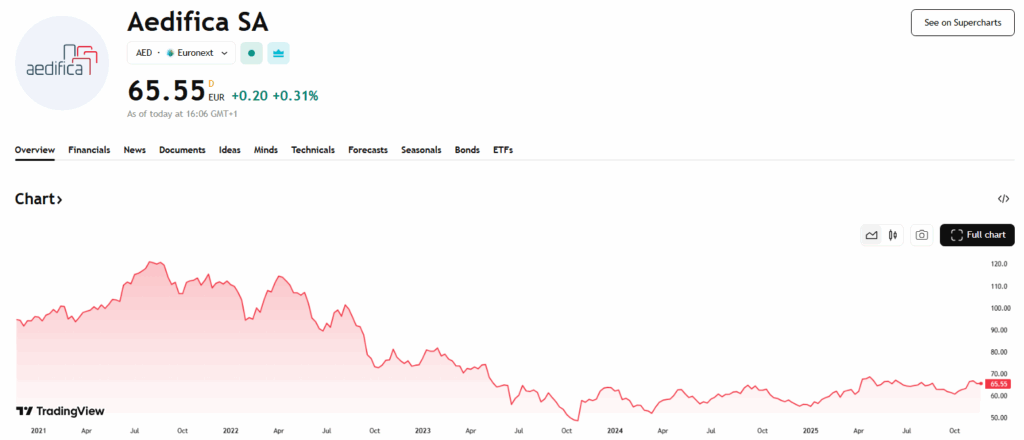Open the embed code icon
Viewport: 1024px width, 440px height.
click(1004, 199)
